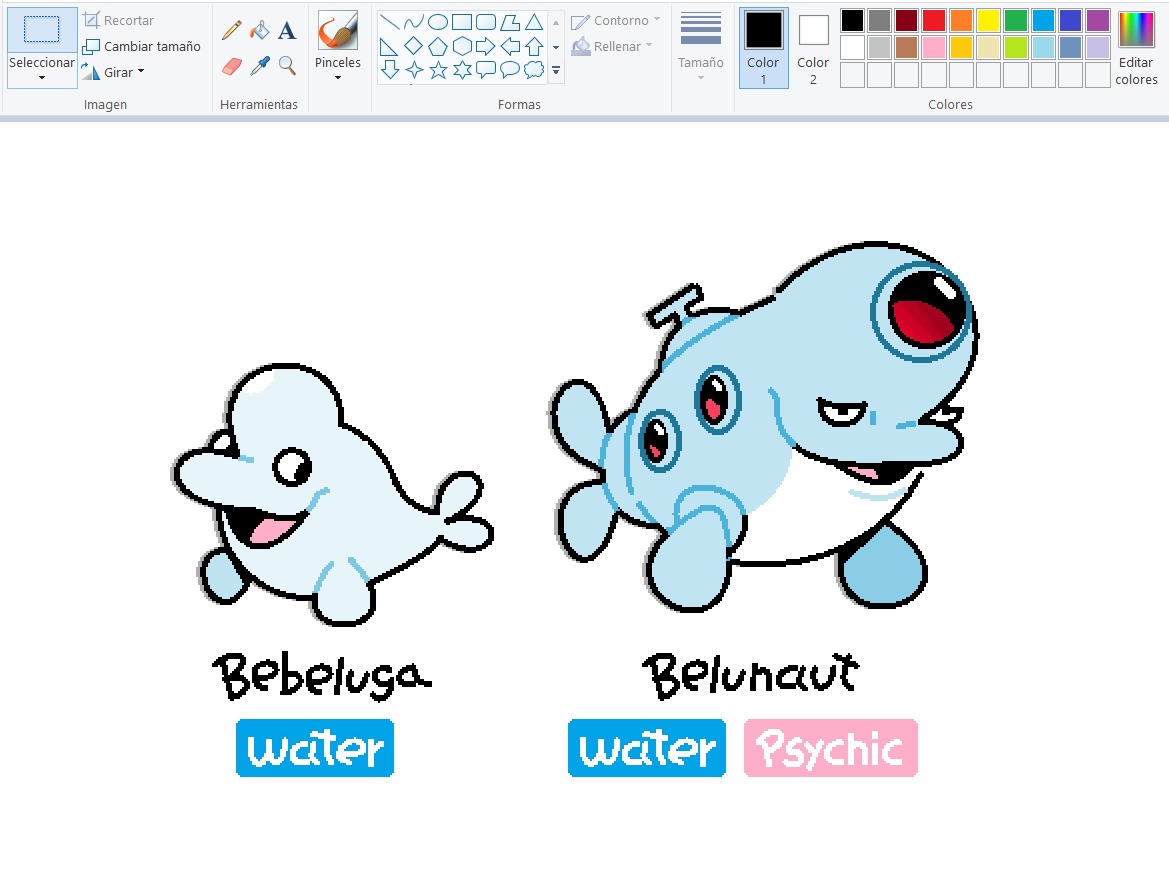Click the Recortar crop button

pos(119,20)
